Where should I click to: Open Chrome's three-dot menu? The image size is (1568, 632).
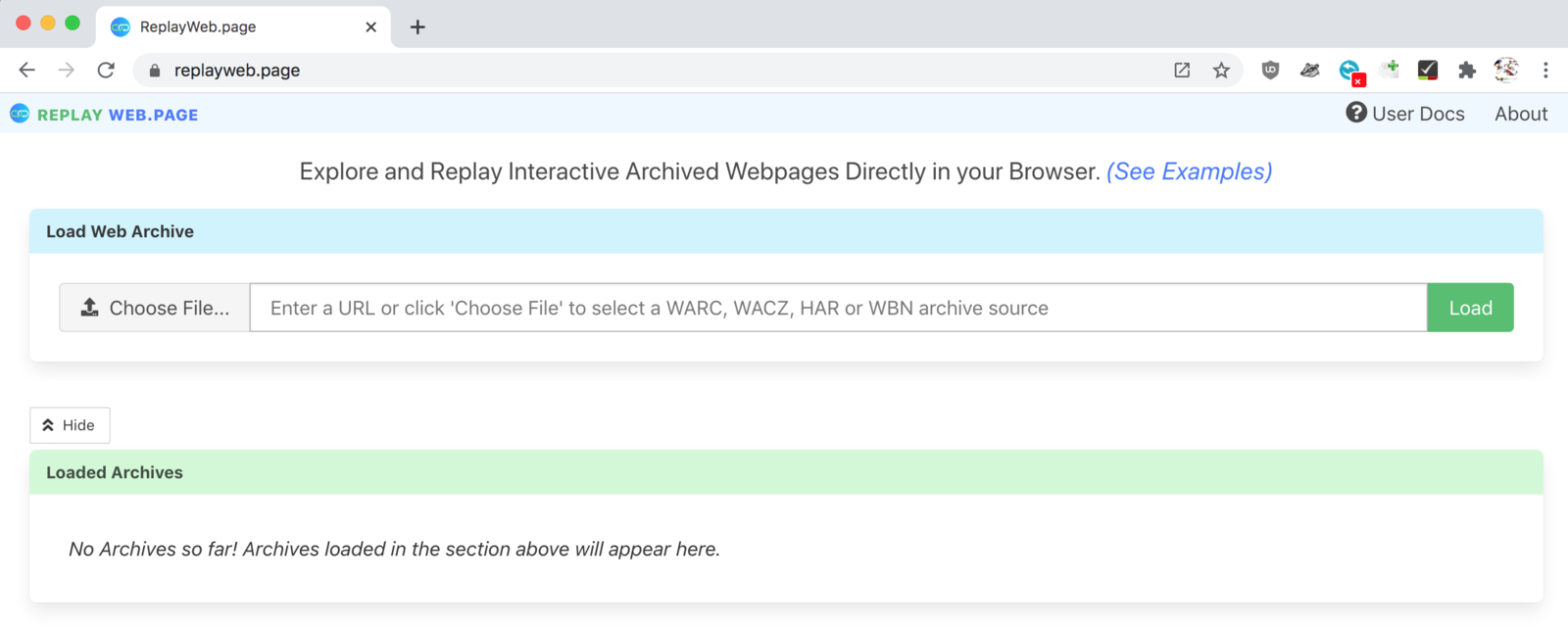coord(1545,70)
